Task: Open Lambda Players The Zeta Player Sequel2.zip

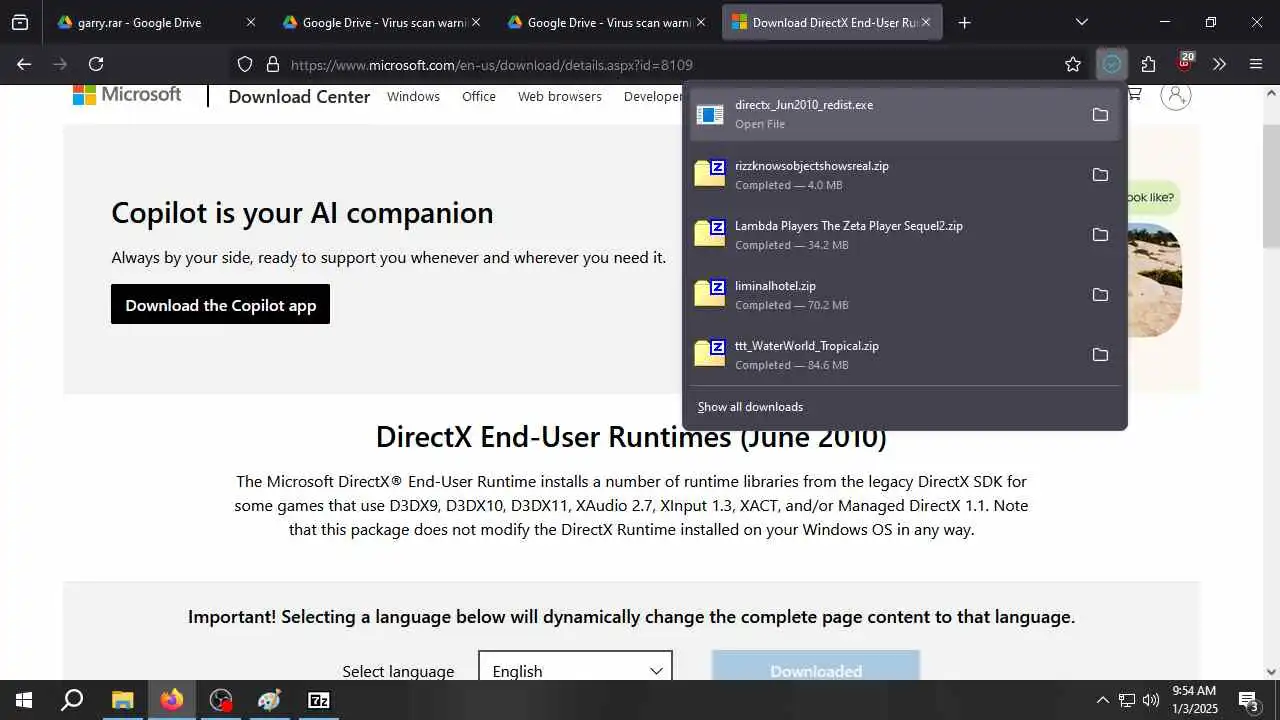Action: 885,235
